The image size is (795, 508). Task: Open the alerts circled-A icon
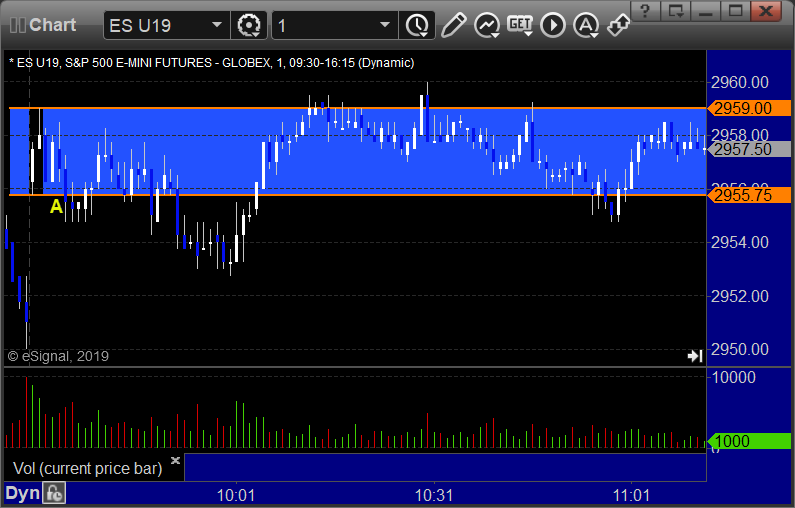586,25
